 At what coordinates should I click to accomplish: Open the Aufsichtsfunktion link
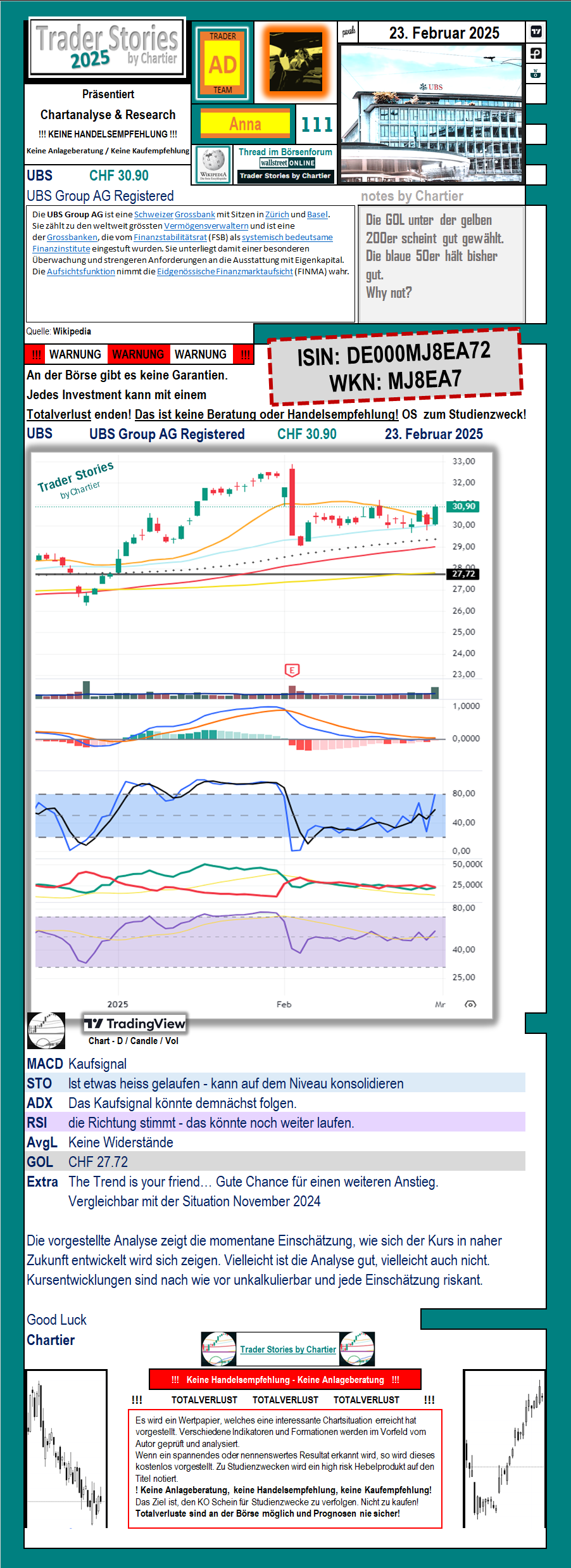(x=81, y=272)
